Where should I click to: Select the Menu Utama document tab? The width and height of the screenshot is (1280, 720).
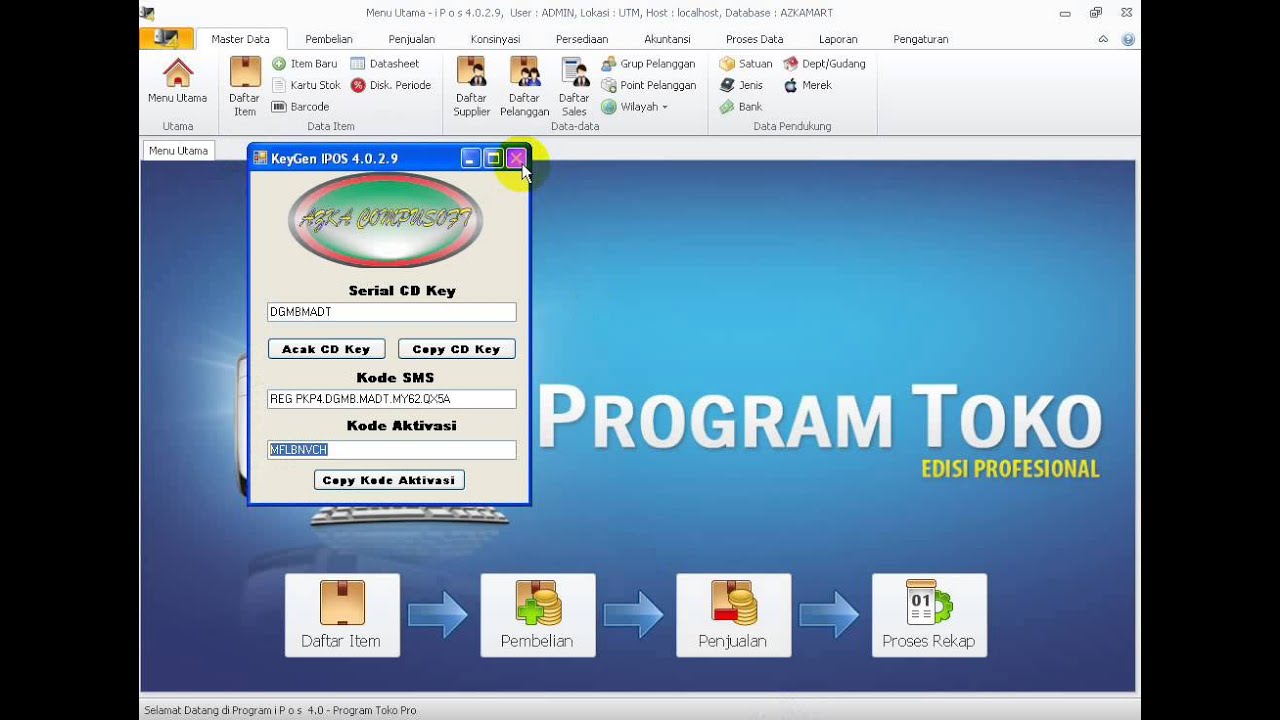tap(178, 150)
